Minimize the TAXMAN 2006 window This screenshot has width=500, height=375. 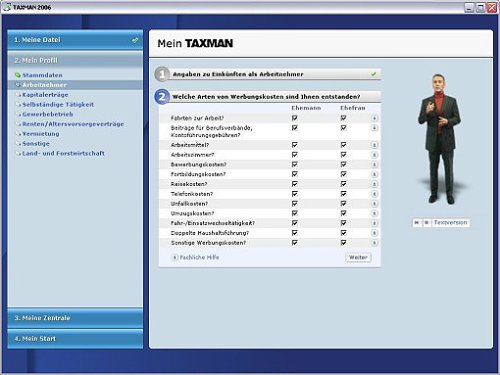(x=469, y=7)
